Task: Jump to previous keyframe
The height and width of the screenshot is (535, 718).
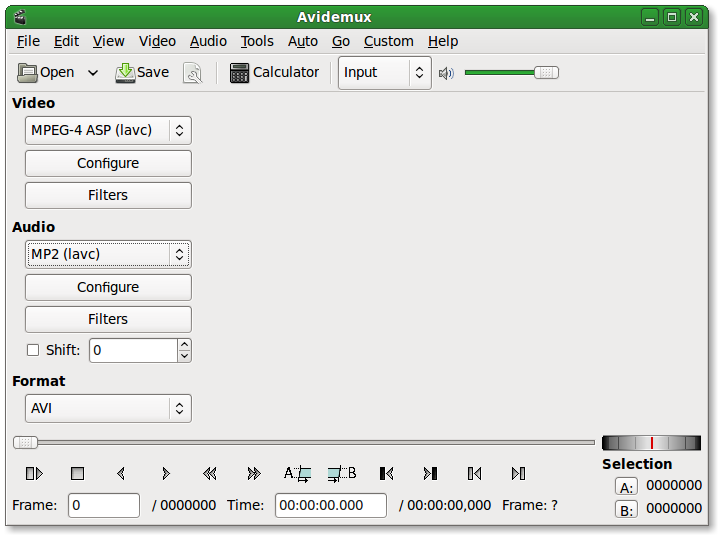Action: pyautogui.click(x=210, y=474)
